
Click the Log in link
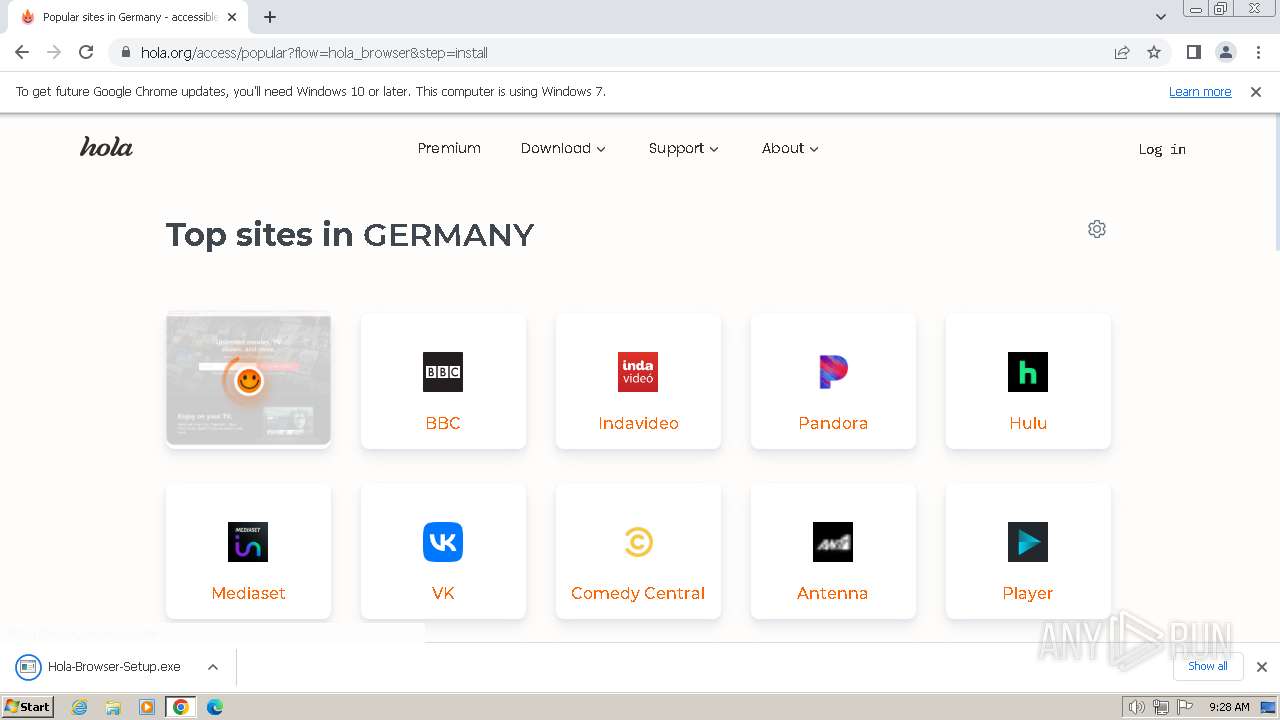coord(1162,149)
